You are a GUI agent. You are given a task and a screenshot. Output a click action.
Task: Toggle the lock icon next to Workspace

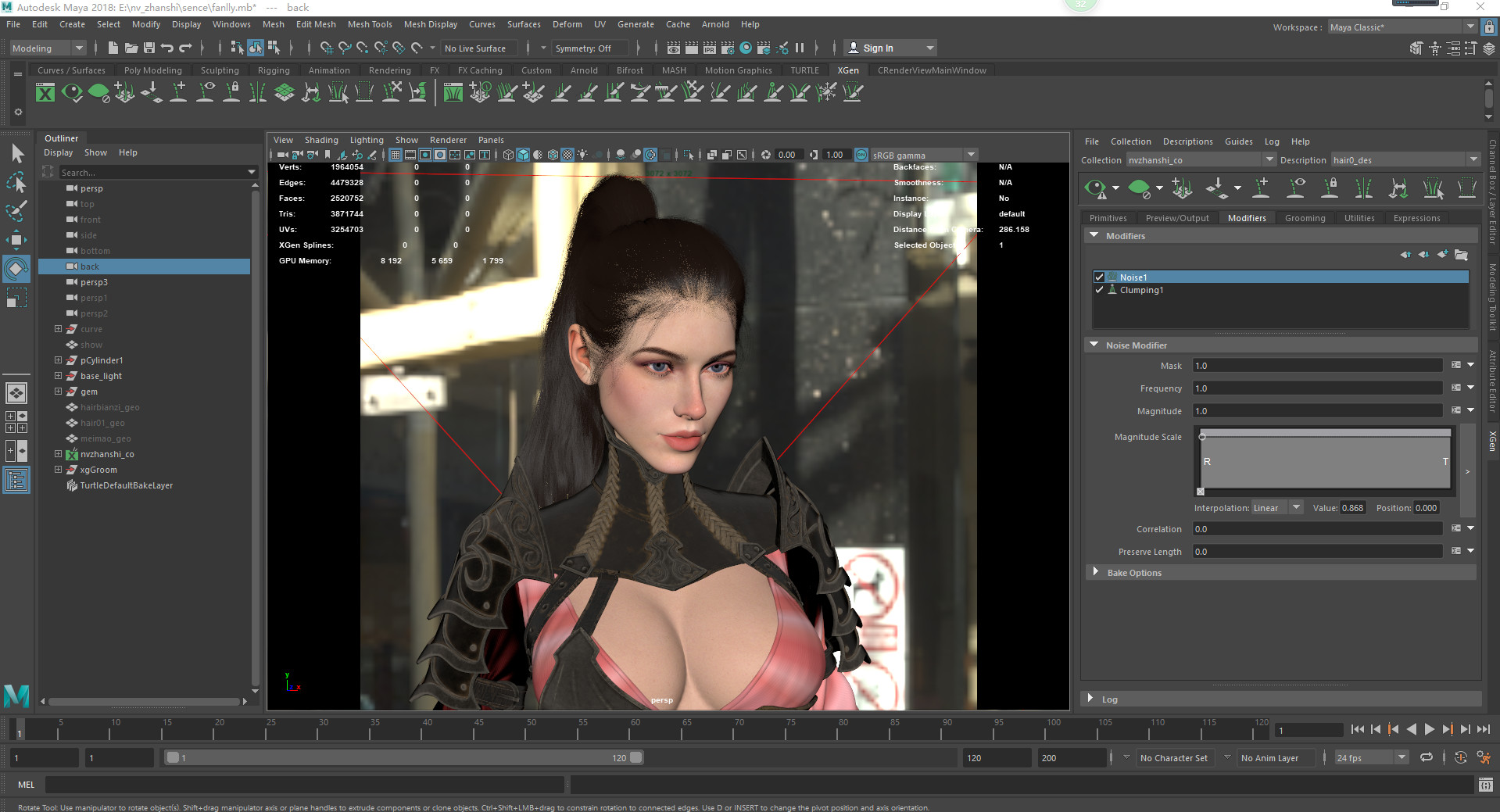[1489, 27]
